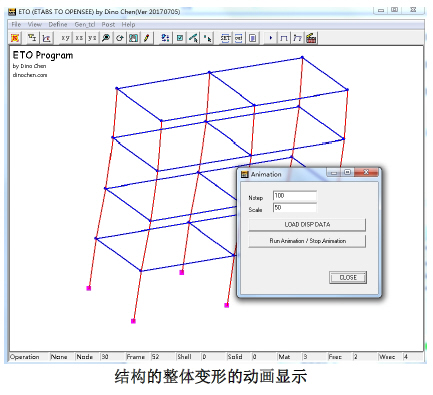
Task: Switch to the xy plane view
Action: point(65,38)
